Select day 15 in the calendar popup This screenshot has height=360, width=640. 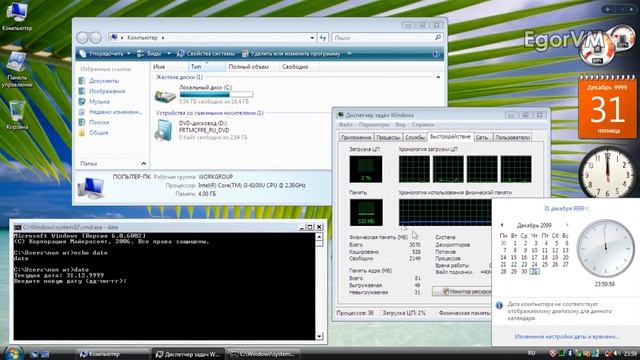514,257
